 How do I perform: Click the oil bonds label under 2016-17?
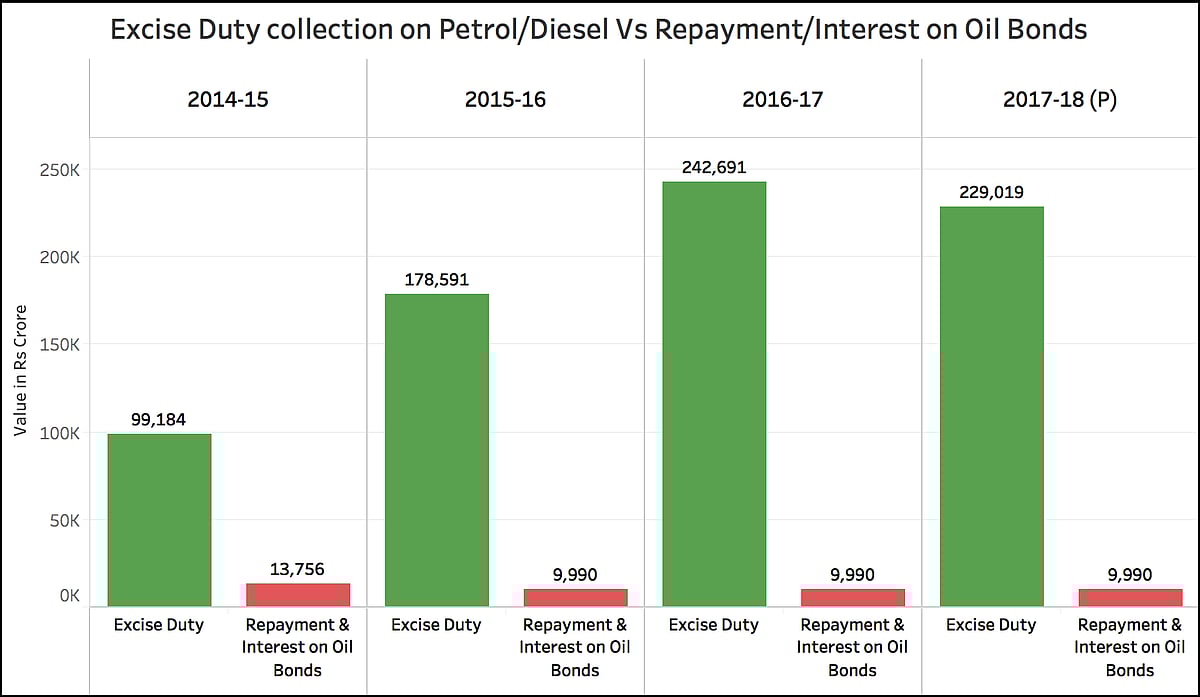click(853, 647)
